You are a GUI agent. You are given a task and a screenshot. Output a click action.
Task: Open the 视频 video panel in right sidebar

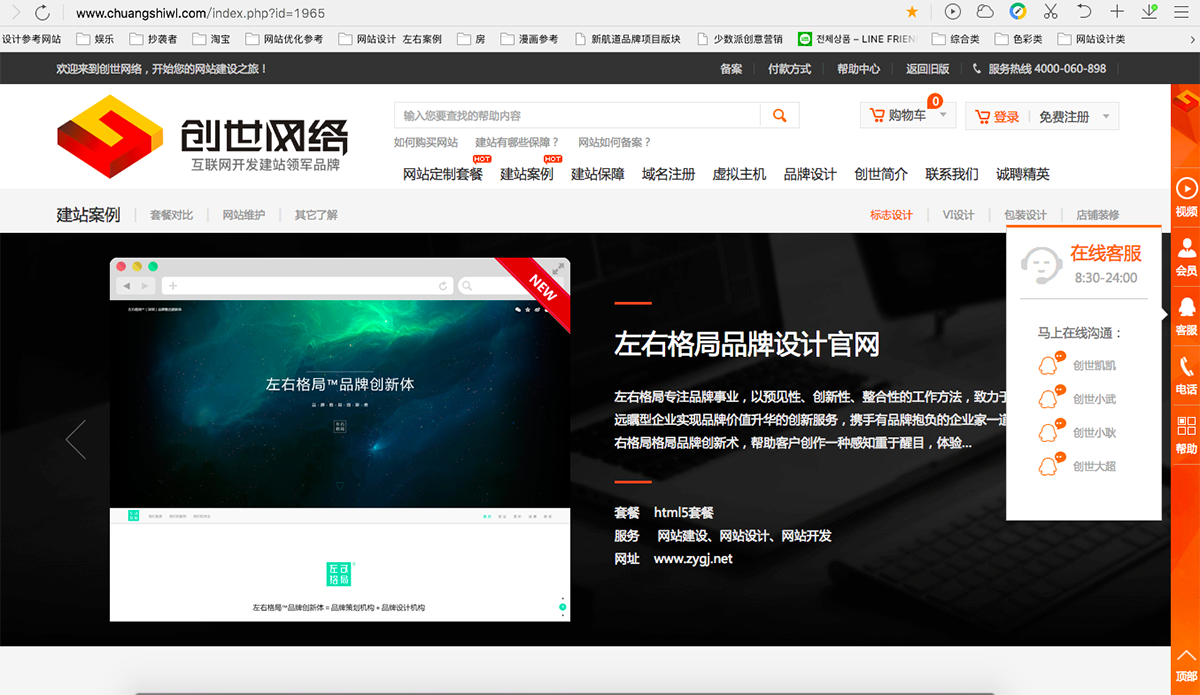pos(1185,196)
